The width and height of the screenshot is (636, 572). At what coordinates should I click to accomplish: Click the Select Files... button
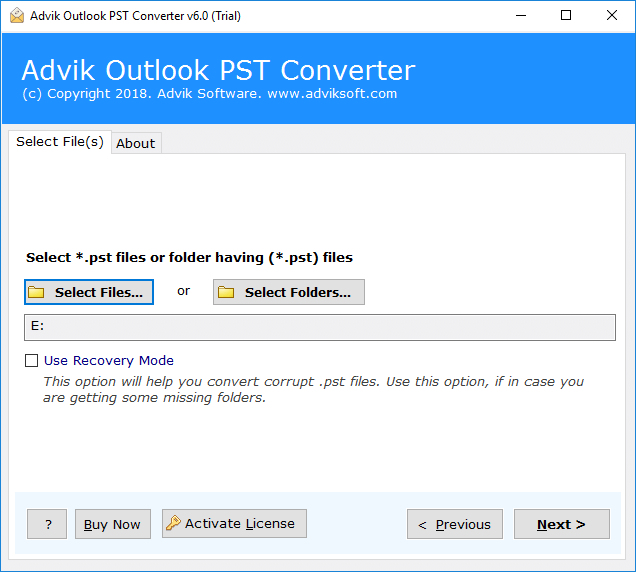[89, 292]
